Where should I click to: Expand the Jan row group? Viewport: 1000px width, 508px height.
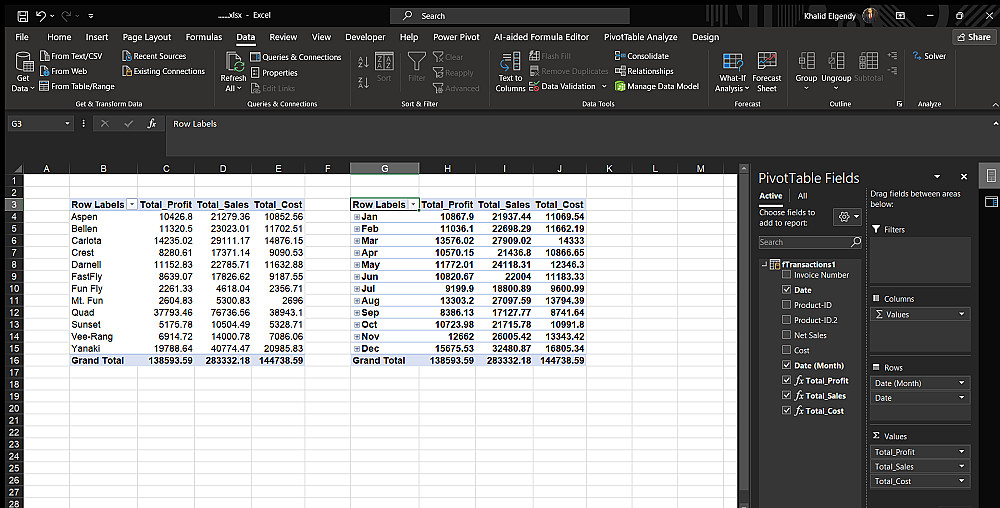[356, 217]
